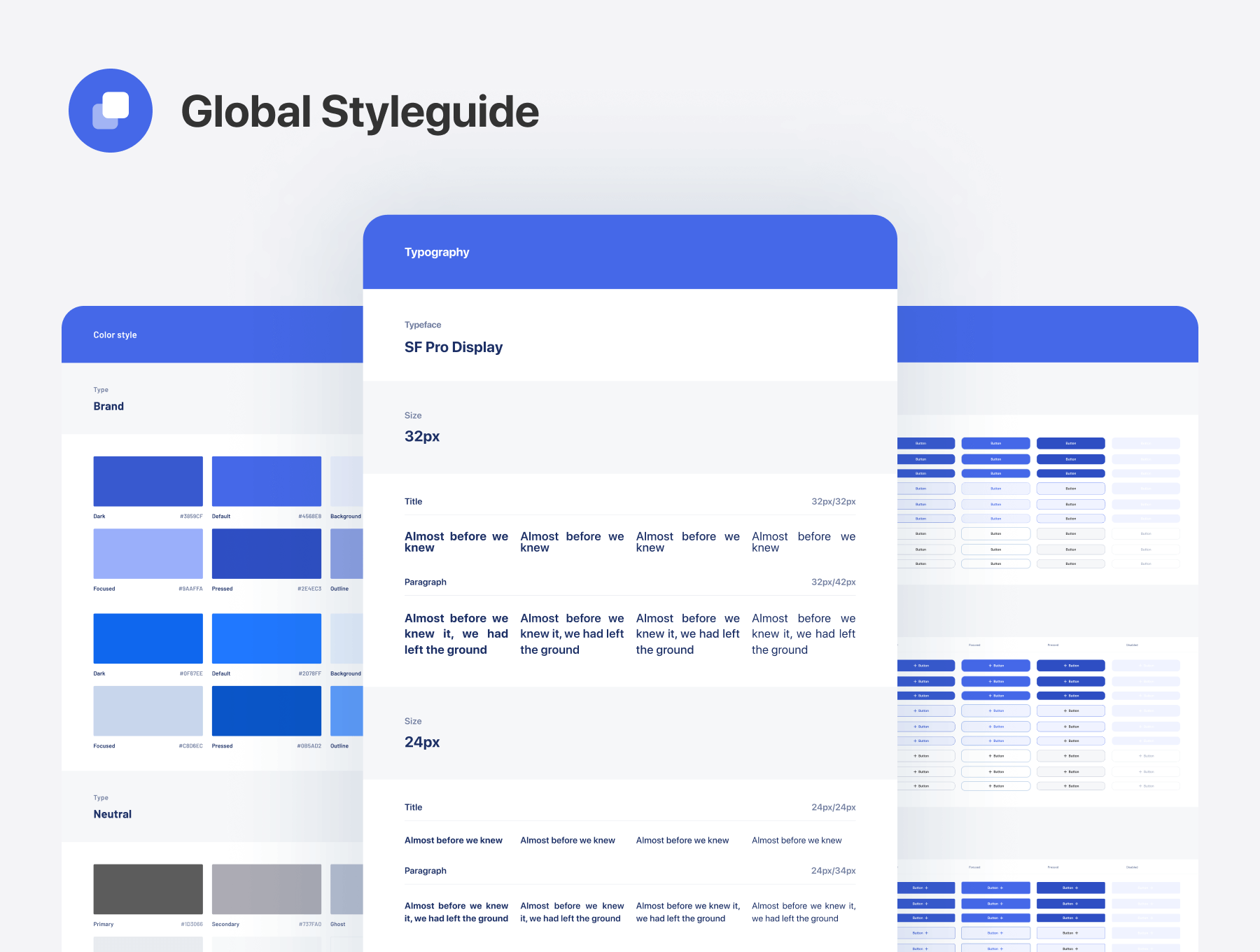
Task: Select the Pressed #085AD2 swatch
Action: (x=266, y=710)
